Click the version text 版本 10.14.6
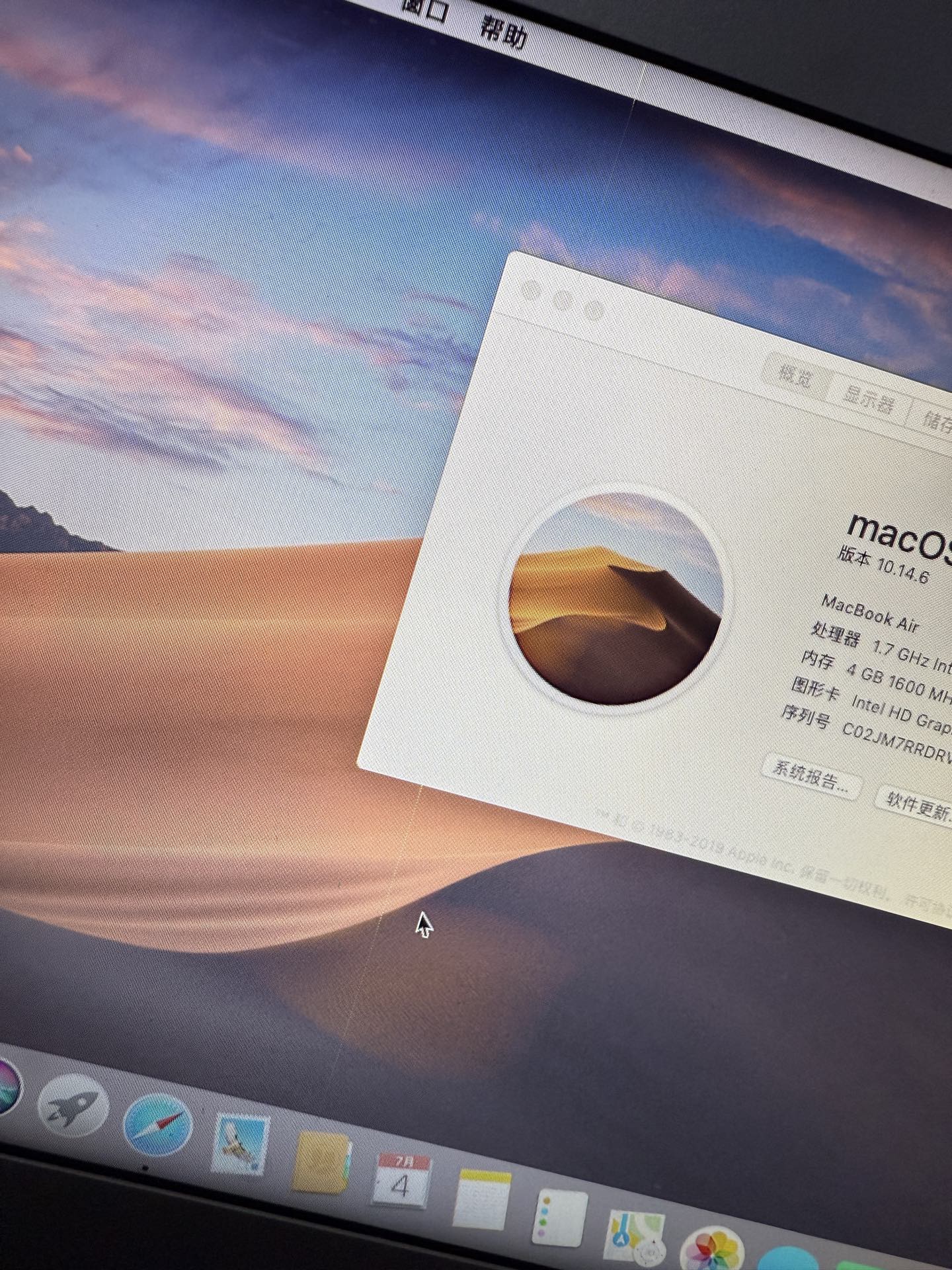This screenshot has height=1270, width=952. (884, 566)
